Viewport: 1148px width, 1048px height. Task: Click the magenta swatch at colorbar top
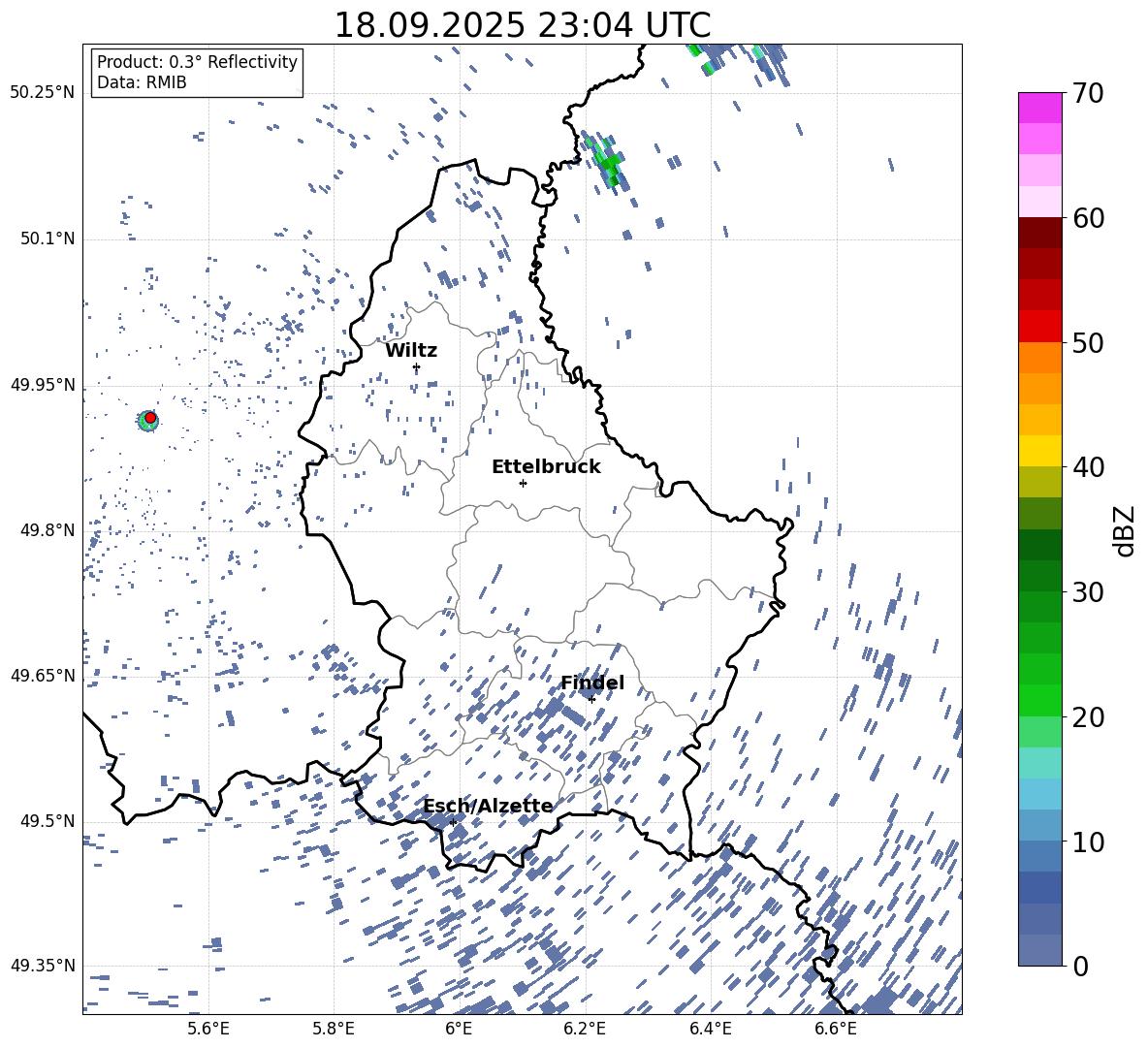point(1040,108)
